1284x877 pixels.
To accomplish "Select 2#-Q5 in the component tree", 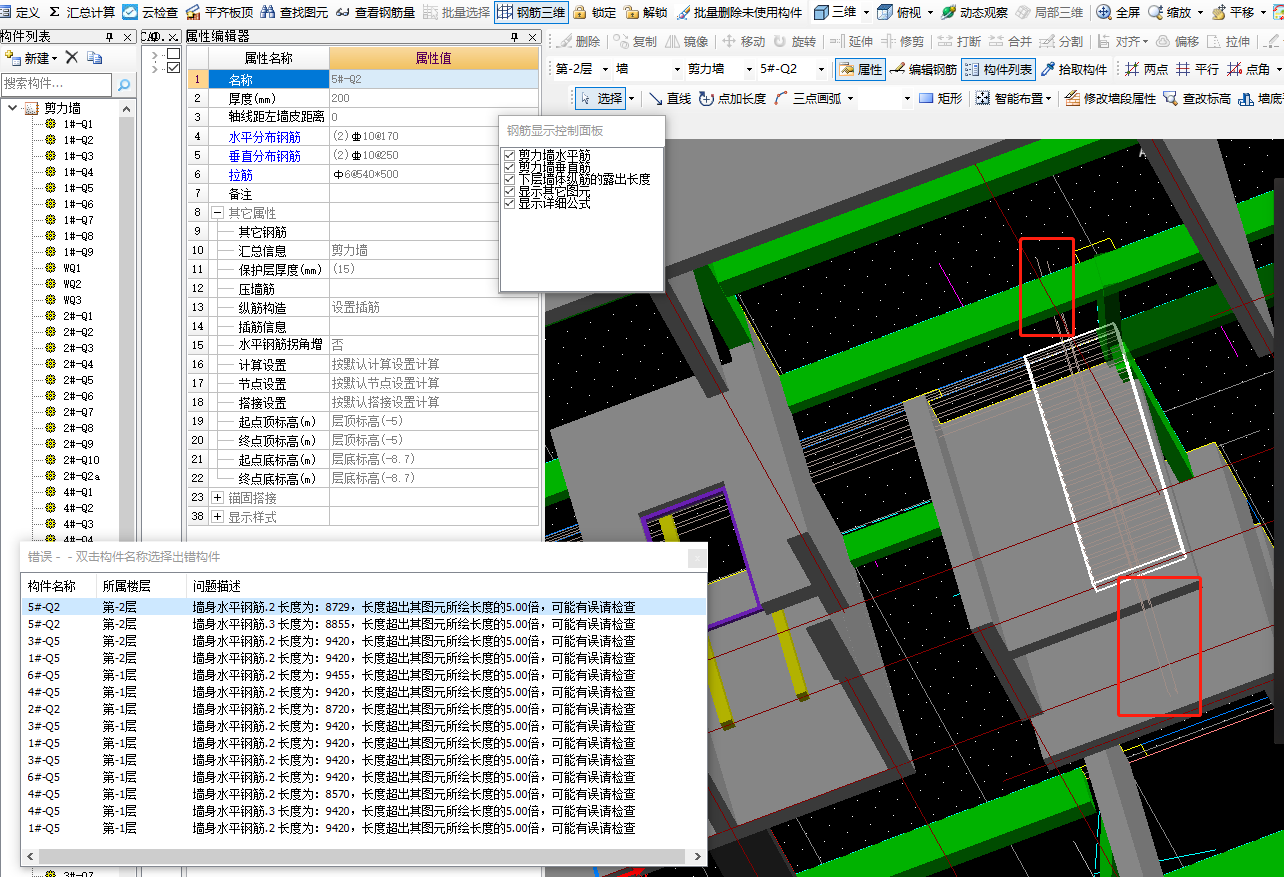I will tap(78, 380).
